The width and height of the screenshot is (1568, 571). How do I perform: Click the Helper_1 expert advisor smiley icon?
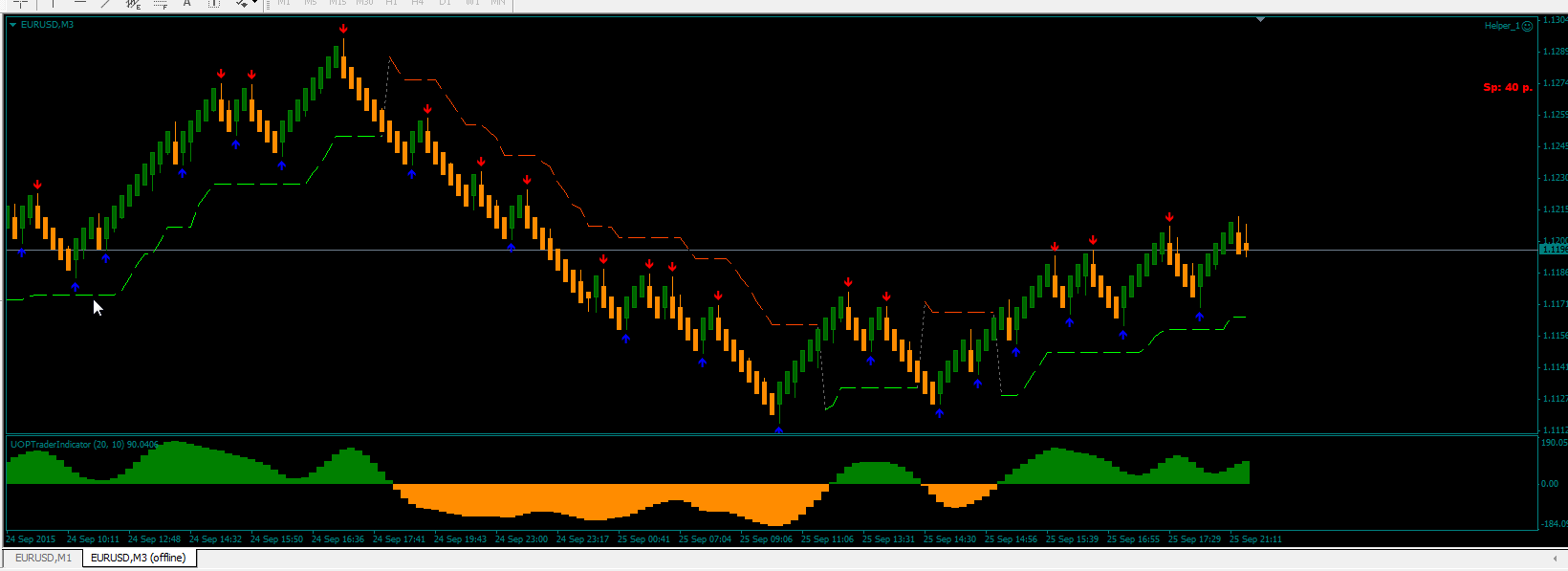pos(1527,26)
